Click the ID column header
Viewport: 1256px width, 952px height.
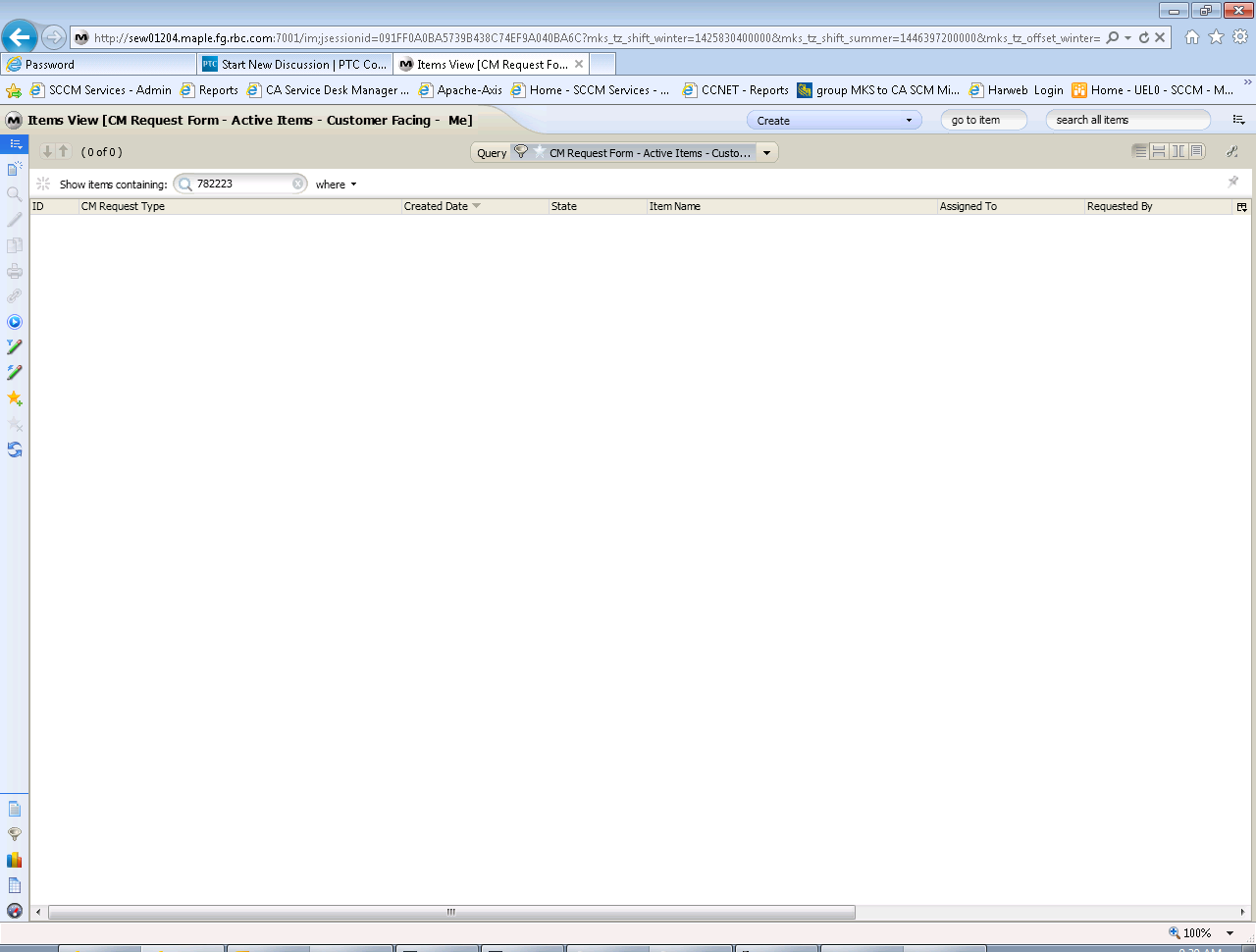pyautogui.click(x=54, y=206)
